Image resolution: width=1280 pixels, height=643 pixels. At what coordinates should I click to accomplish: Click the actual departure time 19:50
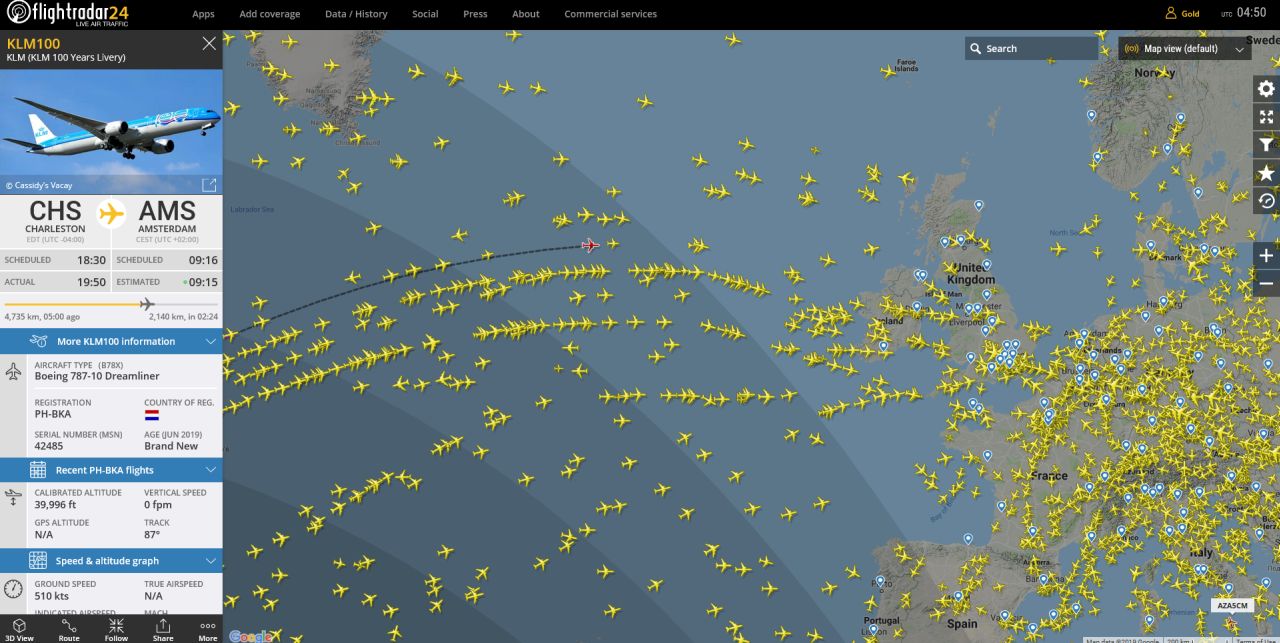click(92, 282)
